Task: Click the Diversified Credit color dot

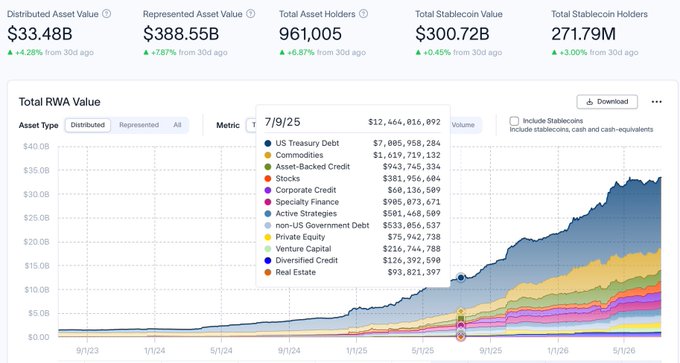Action: point(268,260)
